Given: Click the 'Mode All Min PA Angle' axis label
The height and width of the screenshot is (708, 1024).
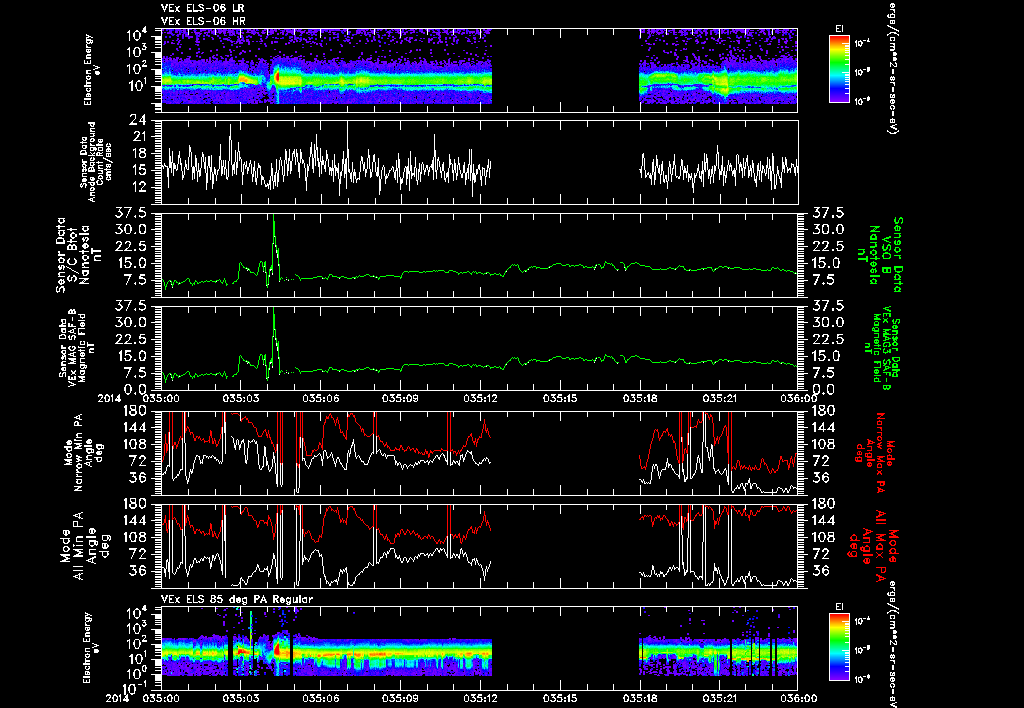Looking at the screenshot, I should (x=88, y=545).
